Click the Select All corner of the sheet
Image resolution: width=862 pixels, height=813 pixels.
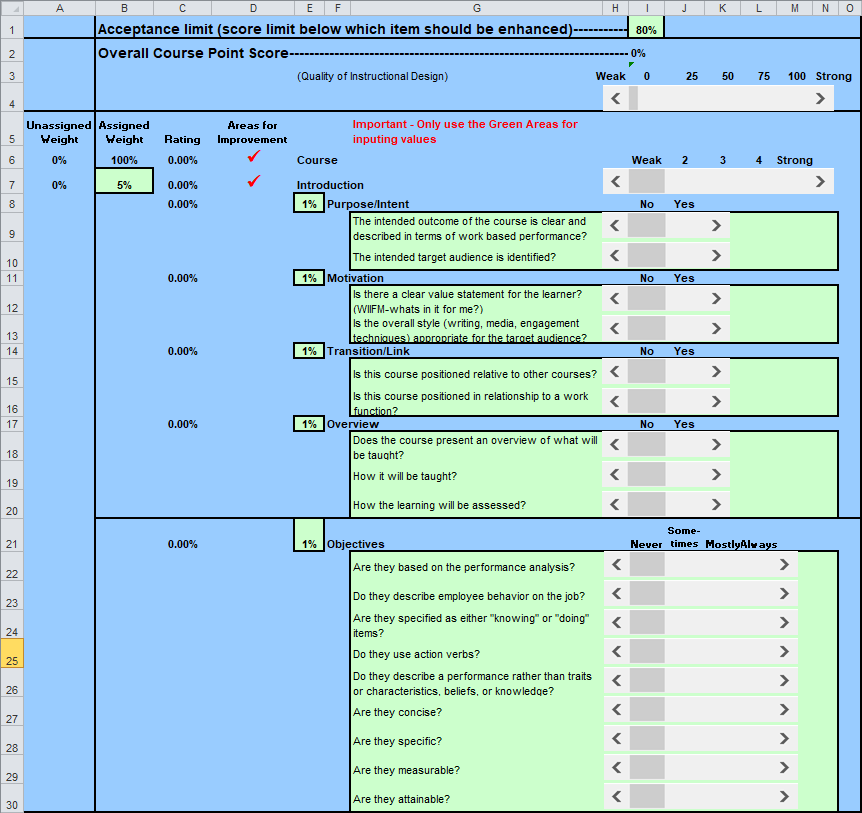[x=12, y=8]
